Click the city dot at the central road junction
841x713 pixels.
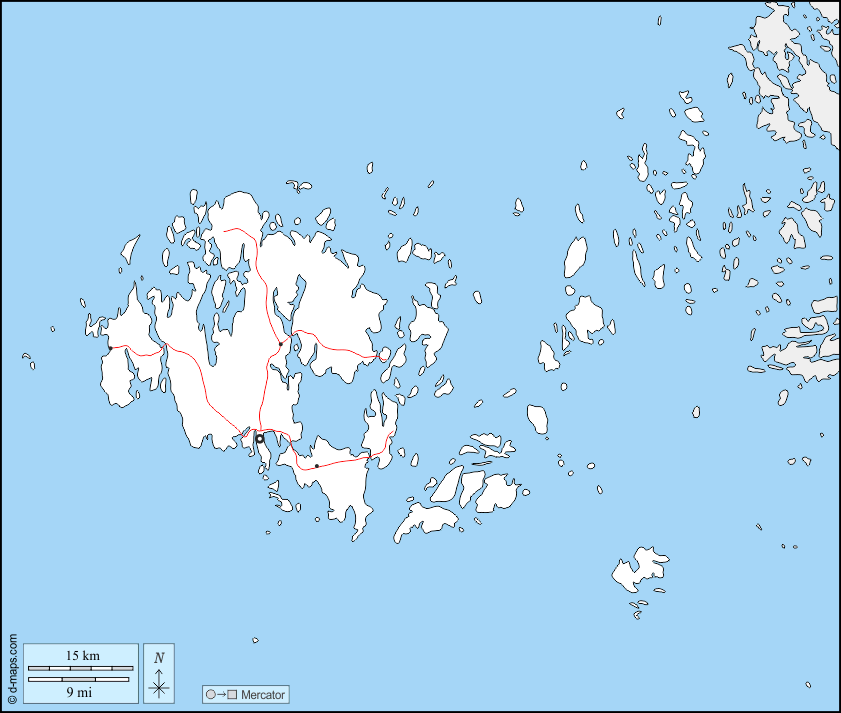(281, 344)
